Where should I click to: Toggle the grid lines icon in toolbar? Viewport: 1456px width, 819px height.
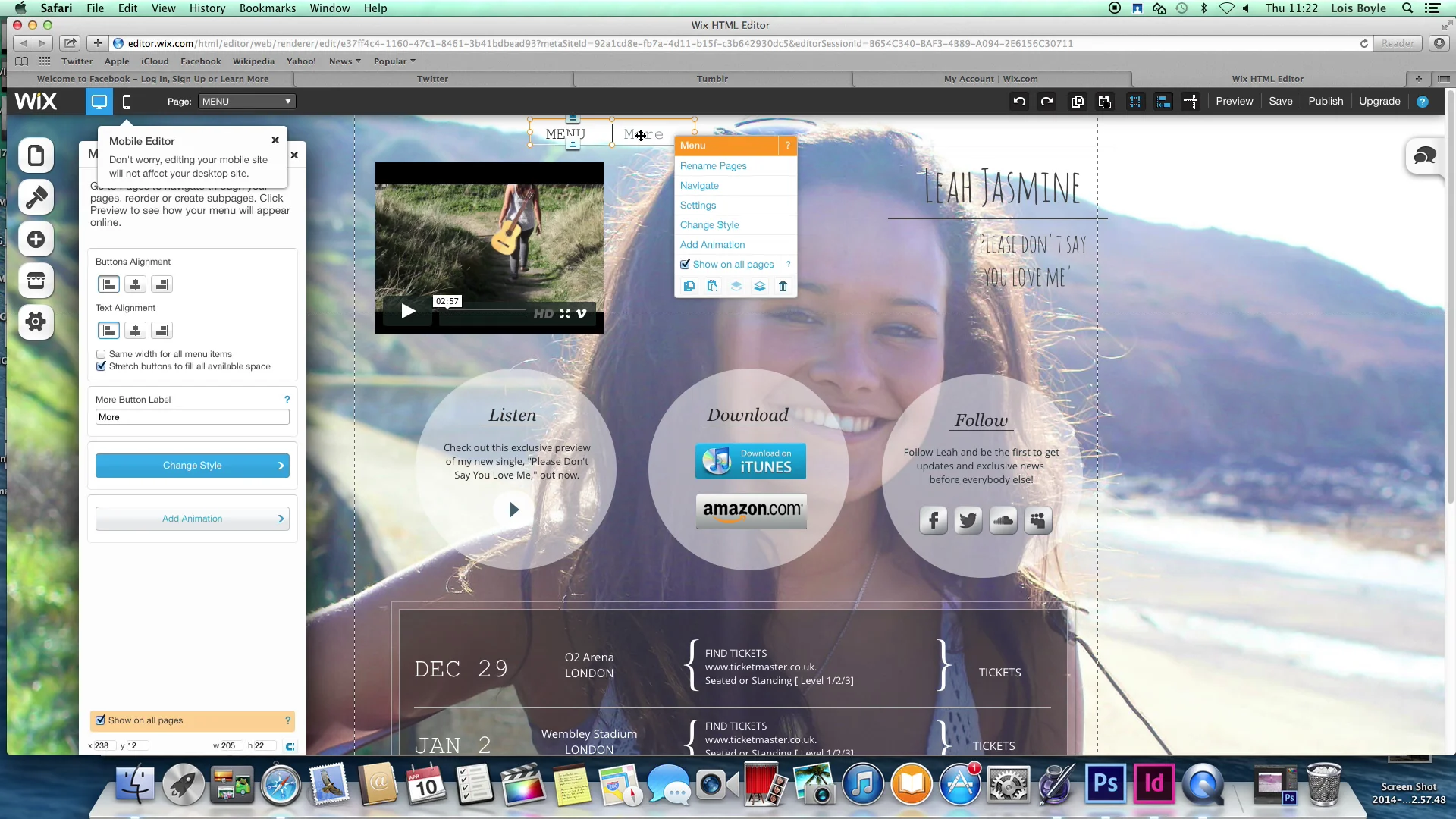click(1135, 102)
